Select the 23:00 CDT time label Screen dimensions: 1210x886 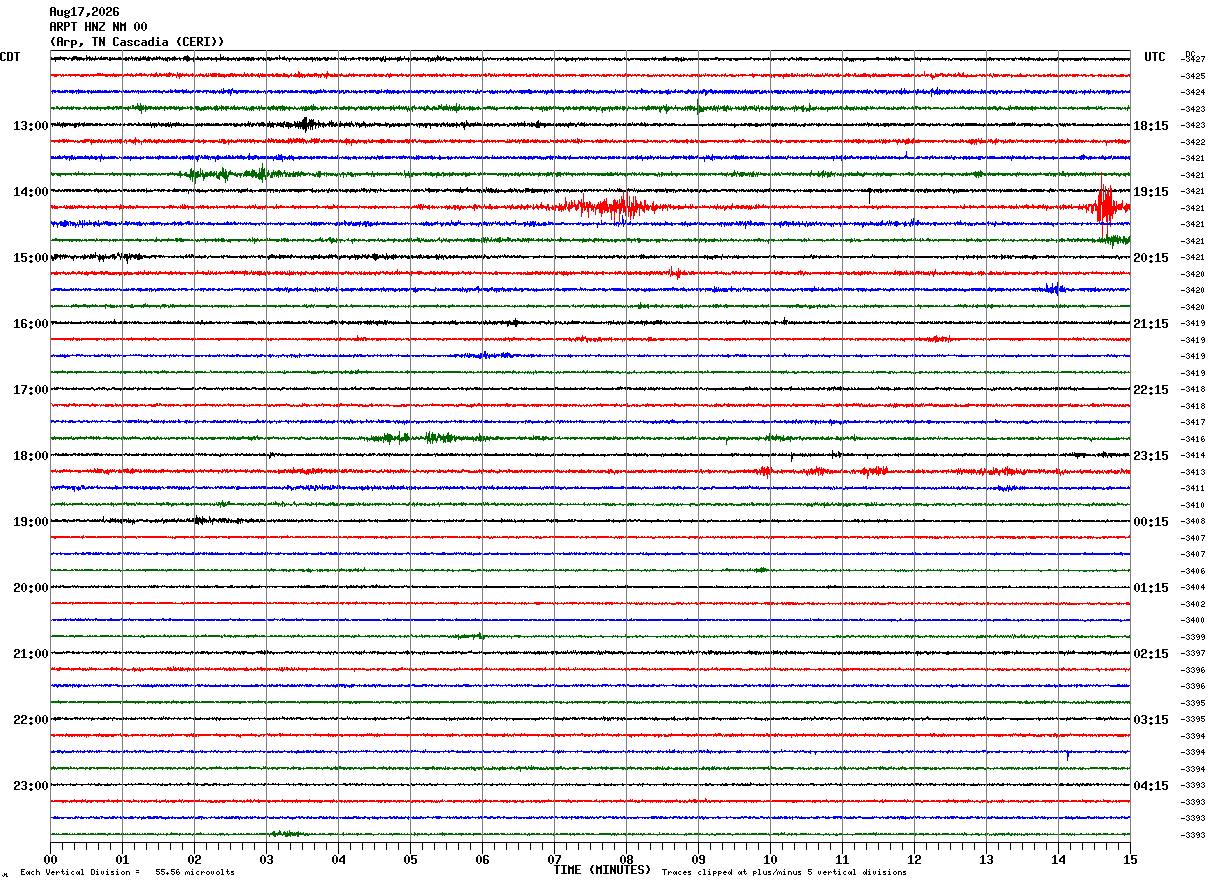tap(30, 786)
